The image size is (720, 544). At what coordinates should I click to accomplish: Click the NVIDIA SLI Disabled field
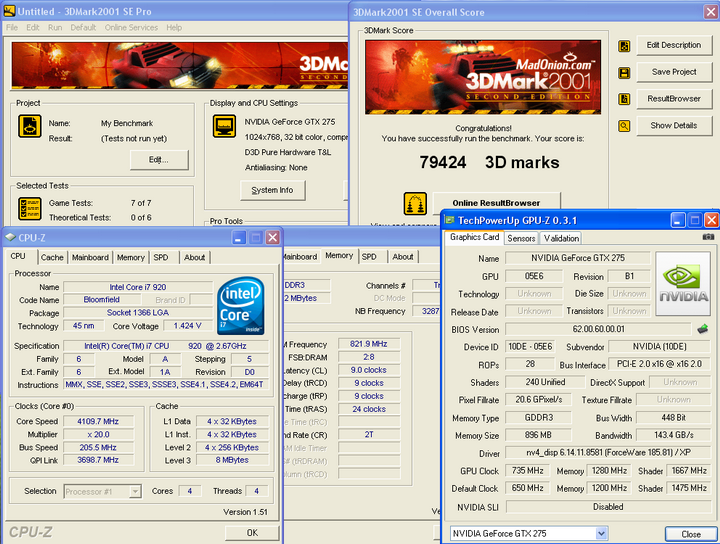[x=608, y=507]
